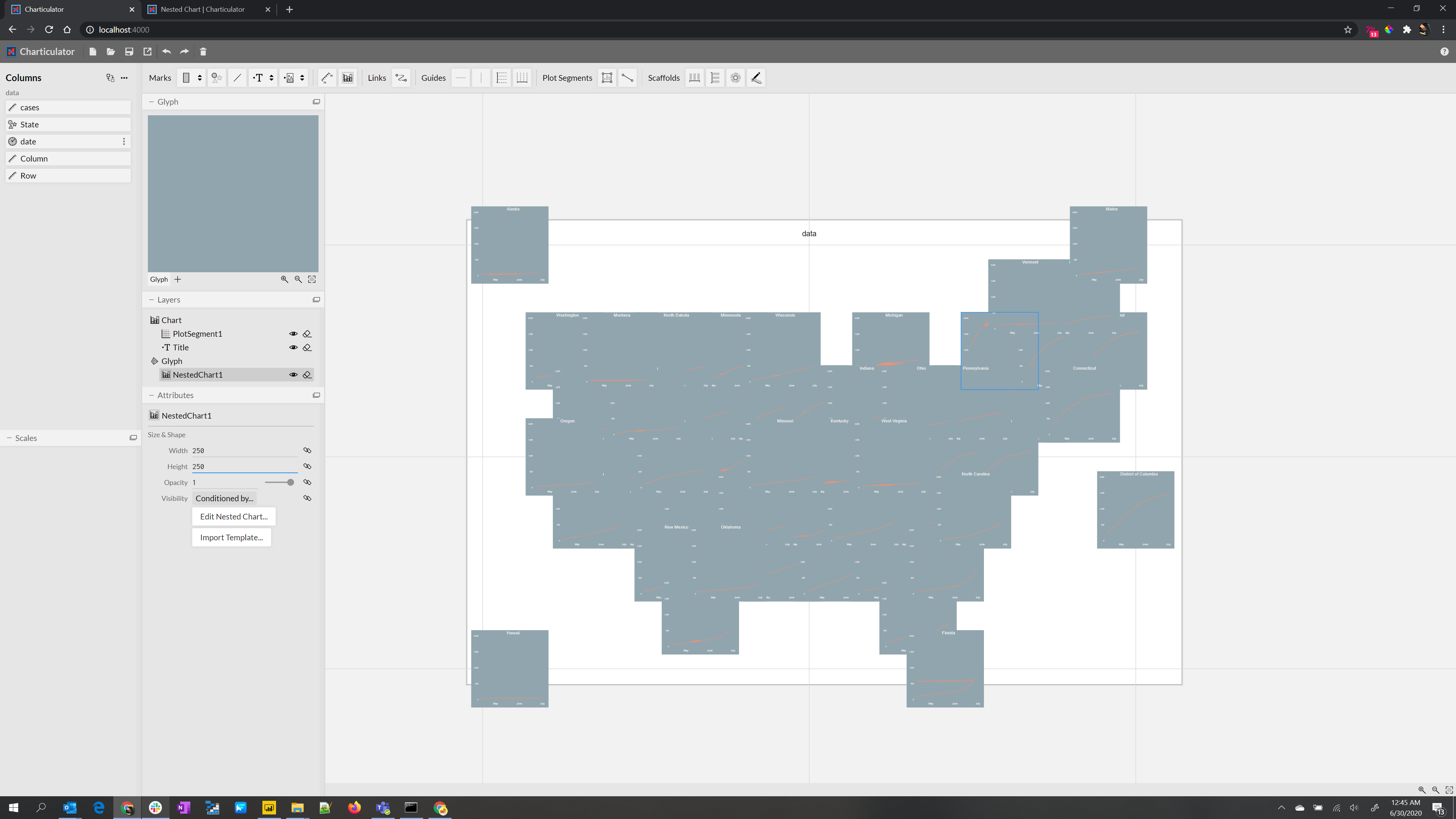Select the link creation tool next to Links
This screenshot has height=819, width=1456.
(x=401, y=78)
